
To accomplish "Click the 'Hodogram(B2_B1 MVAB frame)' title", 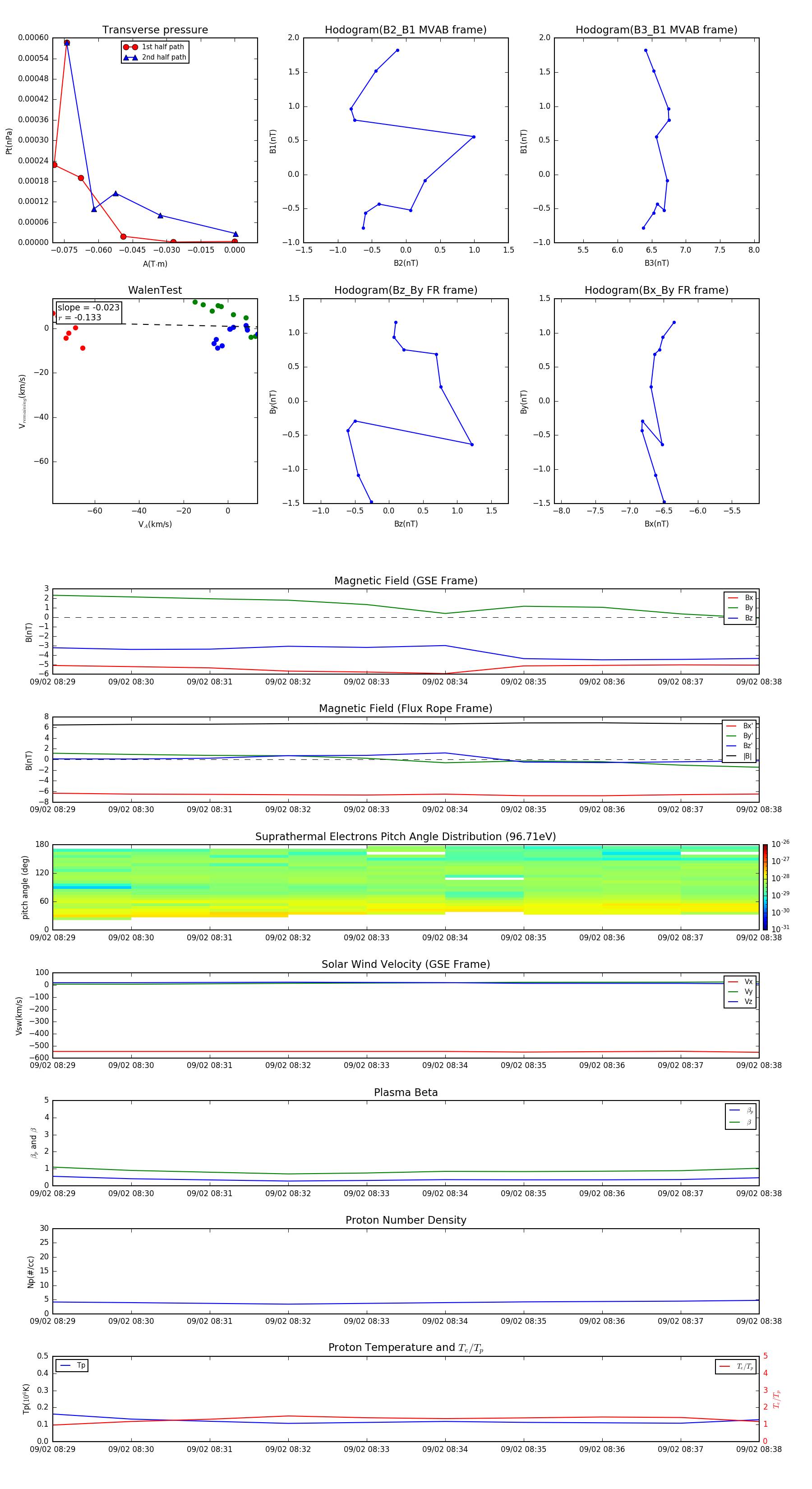I will click(x=406, y=30).
